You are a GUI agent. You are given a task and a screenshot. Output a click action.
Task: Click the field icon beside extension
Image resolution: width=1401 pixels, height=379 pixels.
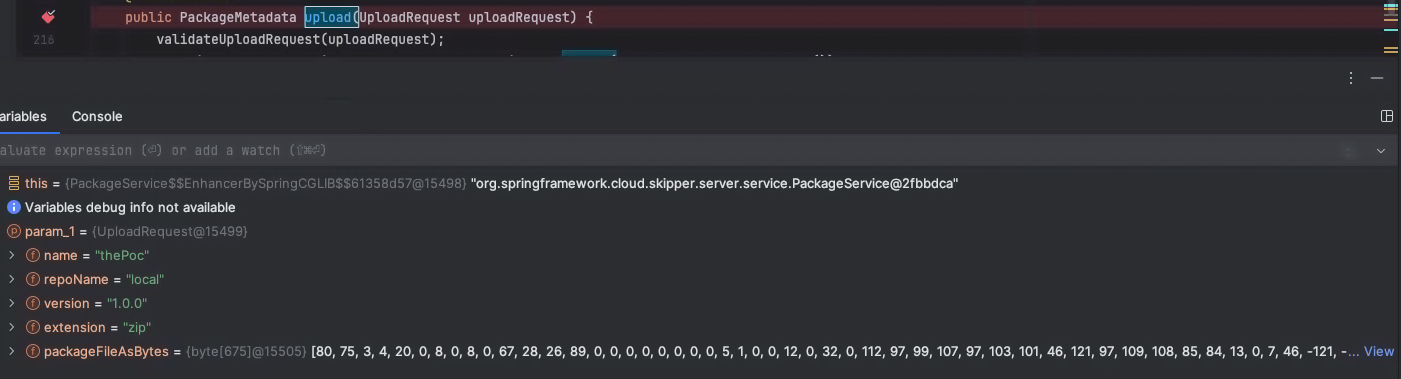33,327
